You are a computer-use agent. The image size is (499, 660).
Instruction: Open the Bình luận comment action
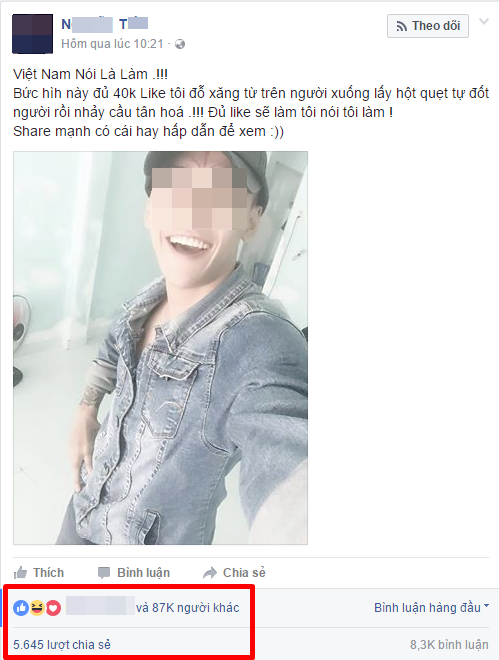(x=134, y=573)
